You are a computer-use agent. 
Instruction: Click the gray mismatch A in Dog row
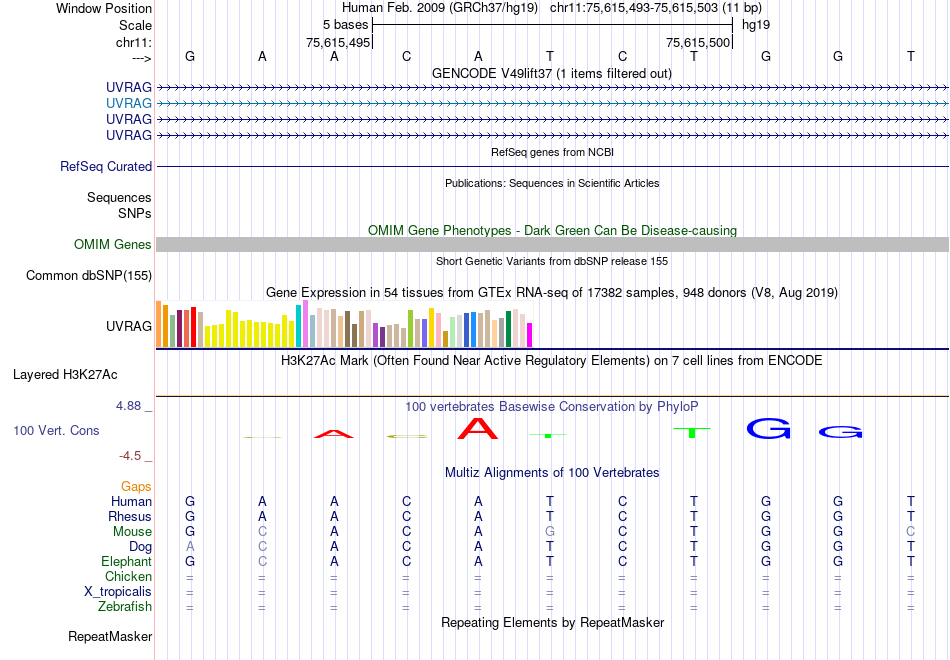(190, 547)
